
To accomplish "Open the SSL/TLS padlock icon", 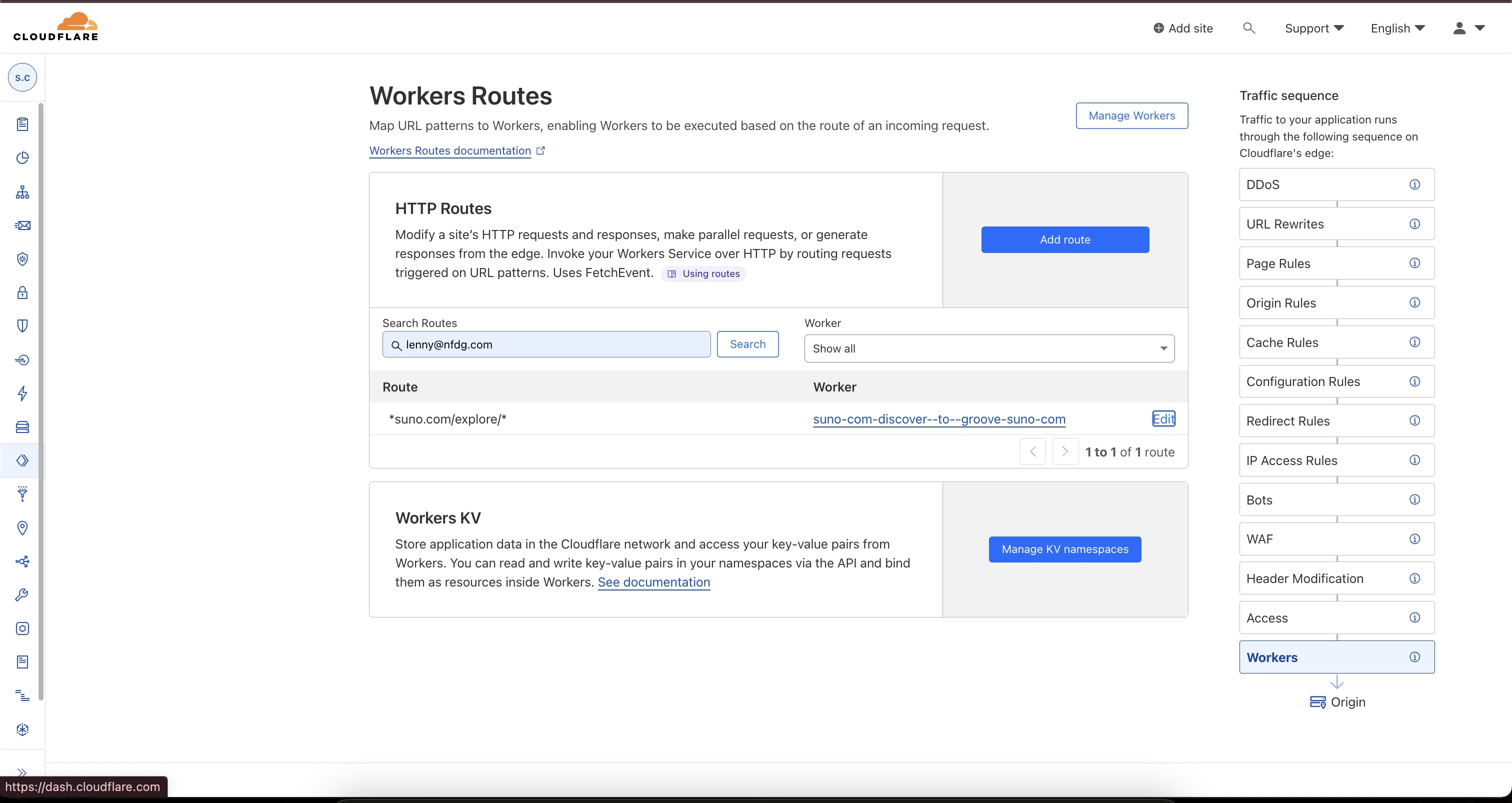I will (22, 292).
